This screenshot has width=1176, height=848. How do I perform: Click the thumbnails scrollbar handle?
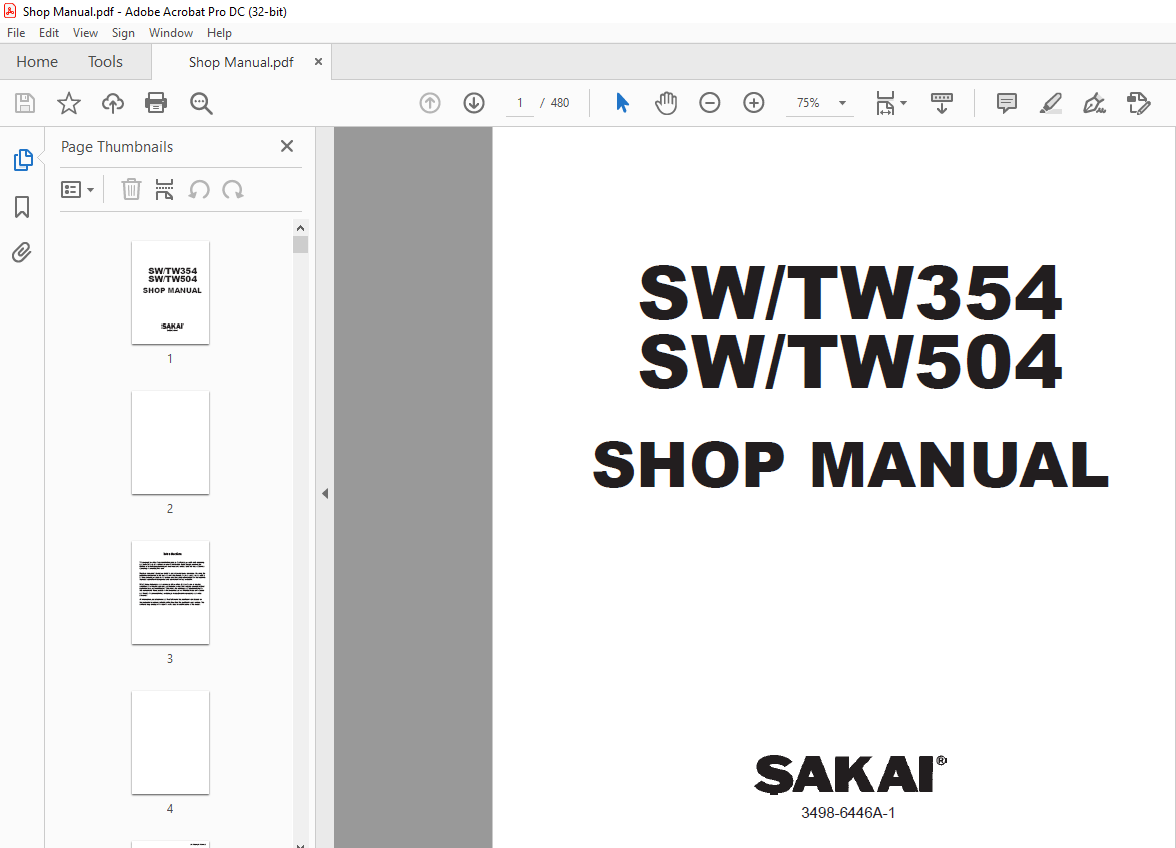click(301, 244)
